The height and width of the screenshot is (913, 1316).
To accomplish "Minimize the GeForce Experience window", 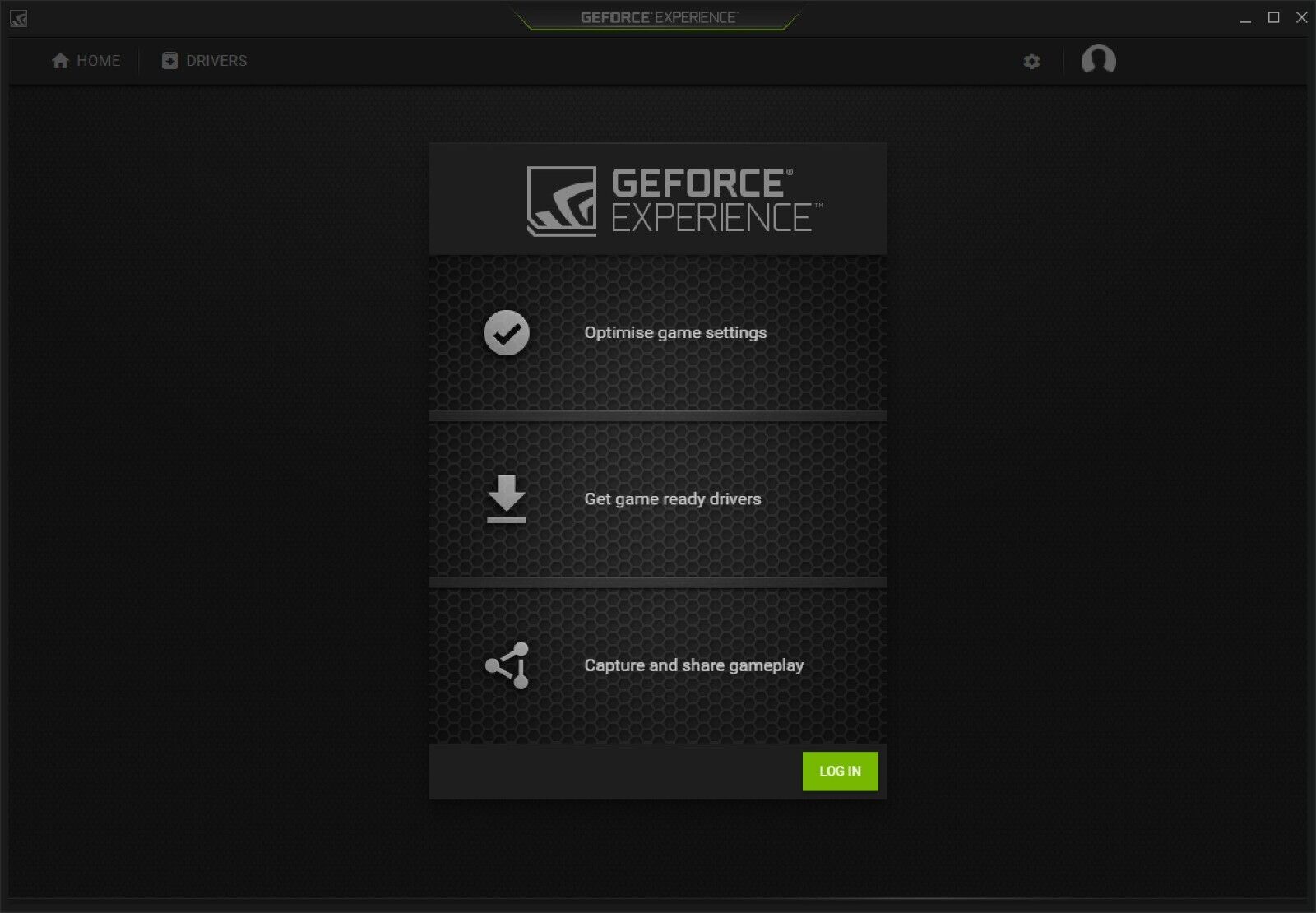I will click(x=1245, y=18).
